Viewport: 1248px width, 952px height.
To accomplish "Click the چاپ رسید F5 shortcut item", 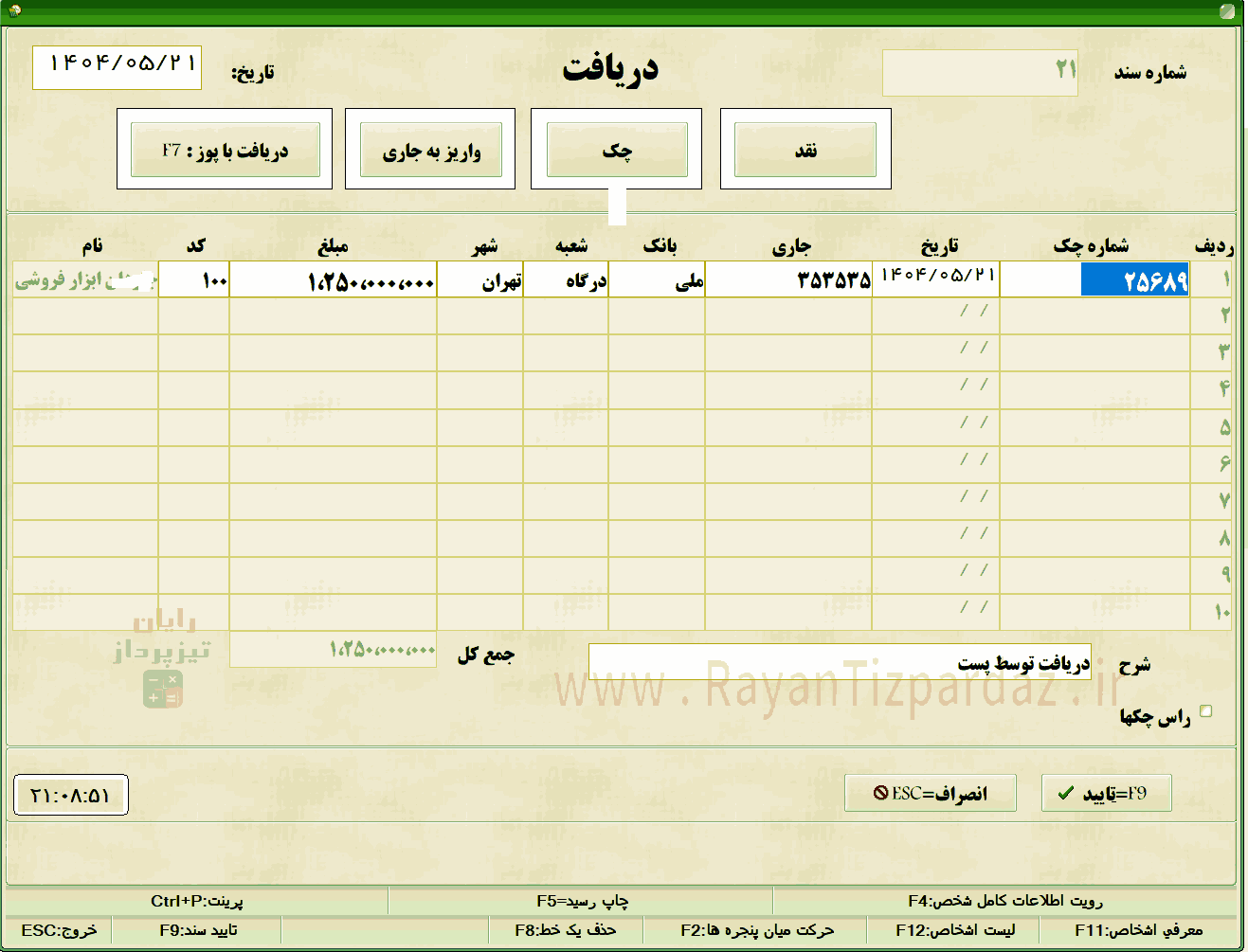I will 582,901.
